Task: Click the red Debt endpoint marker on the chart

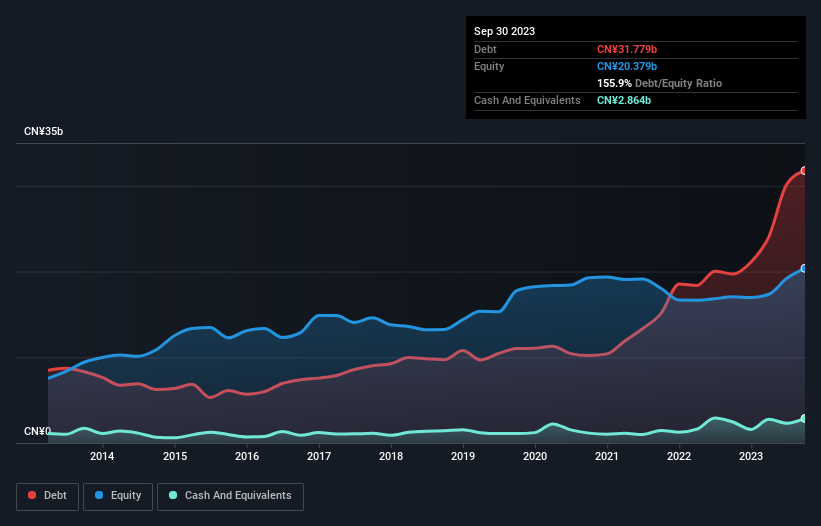Action: [x=803, y=171]
